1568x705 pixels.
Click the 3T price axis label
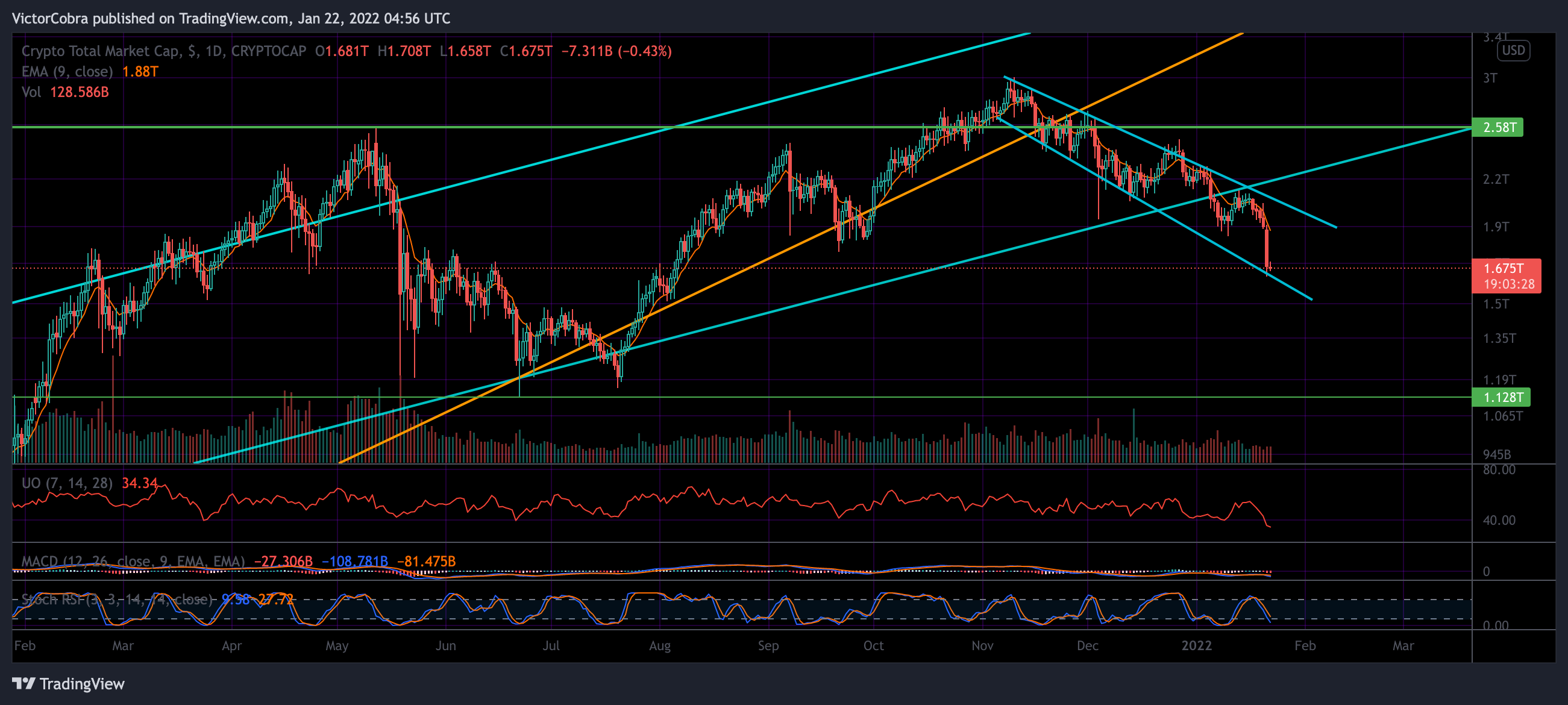click(x=1490, y=78)
